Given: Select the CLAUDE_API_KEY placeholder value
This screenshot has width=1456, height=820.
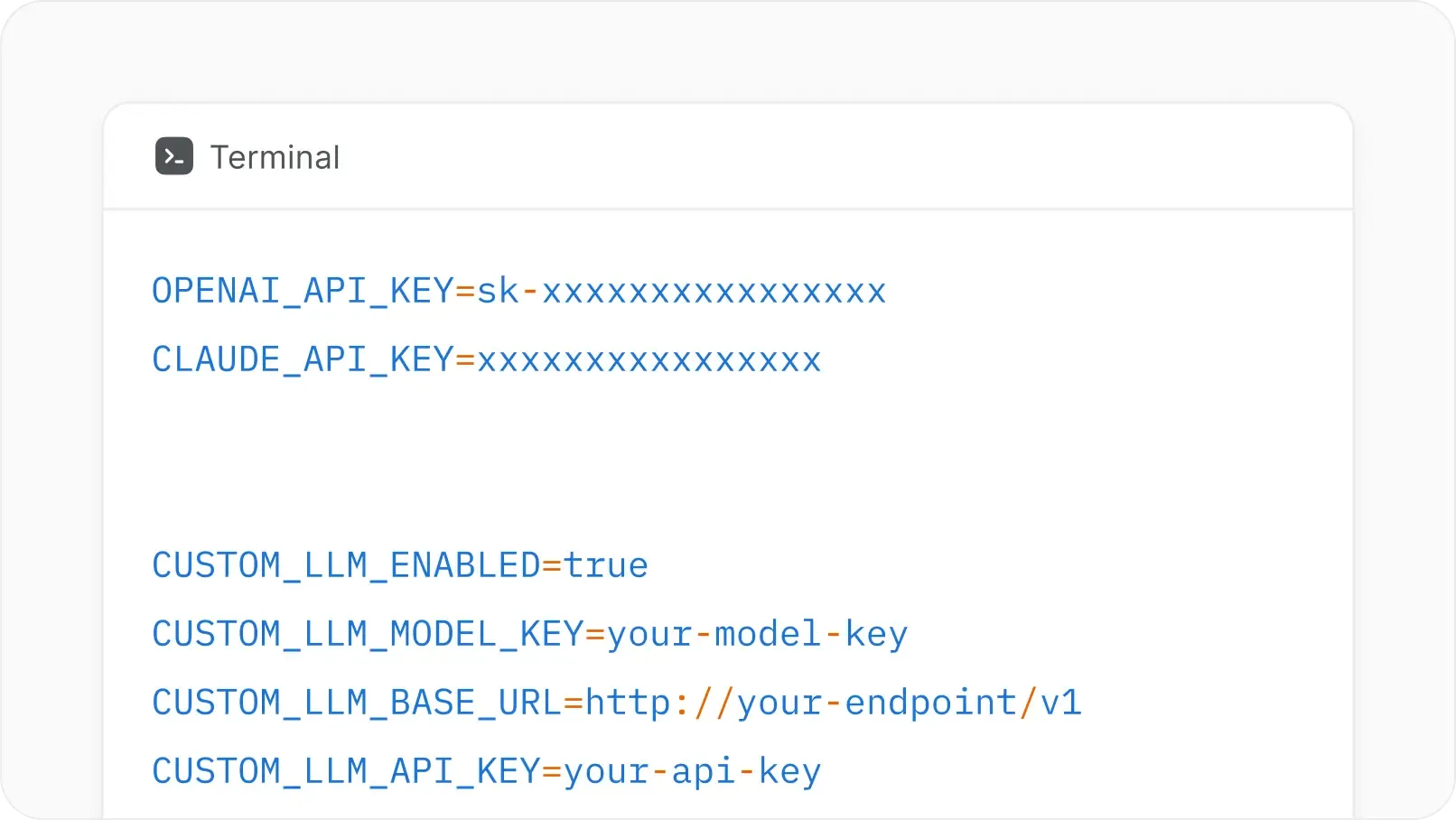Looking at the screenshot, I should click(x=649, y=360).
